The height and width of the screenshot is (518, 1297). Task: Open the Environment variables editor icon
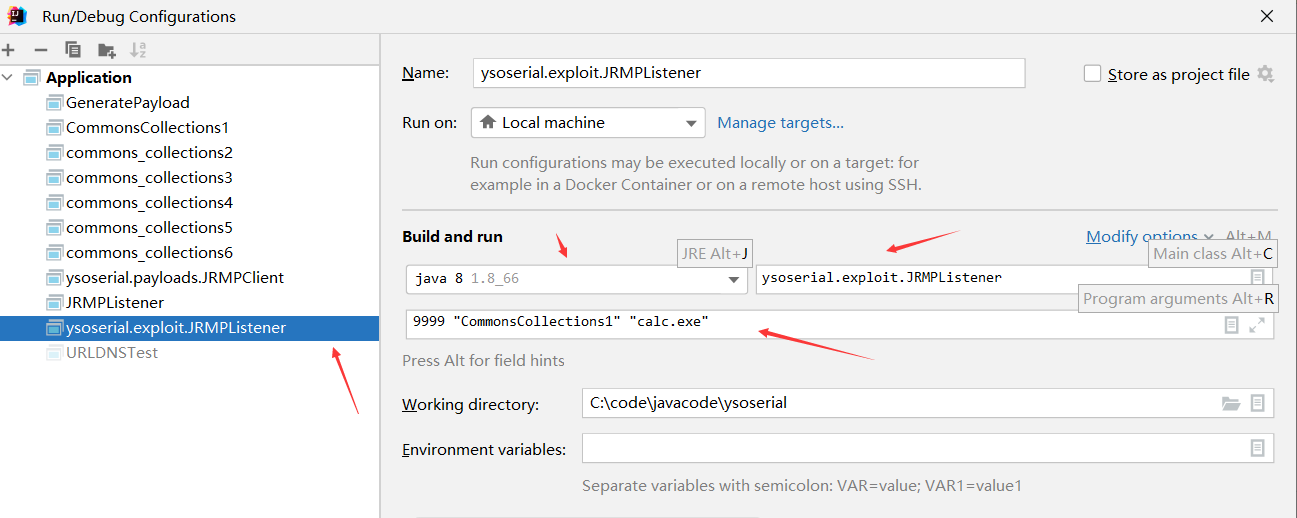1258,448
